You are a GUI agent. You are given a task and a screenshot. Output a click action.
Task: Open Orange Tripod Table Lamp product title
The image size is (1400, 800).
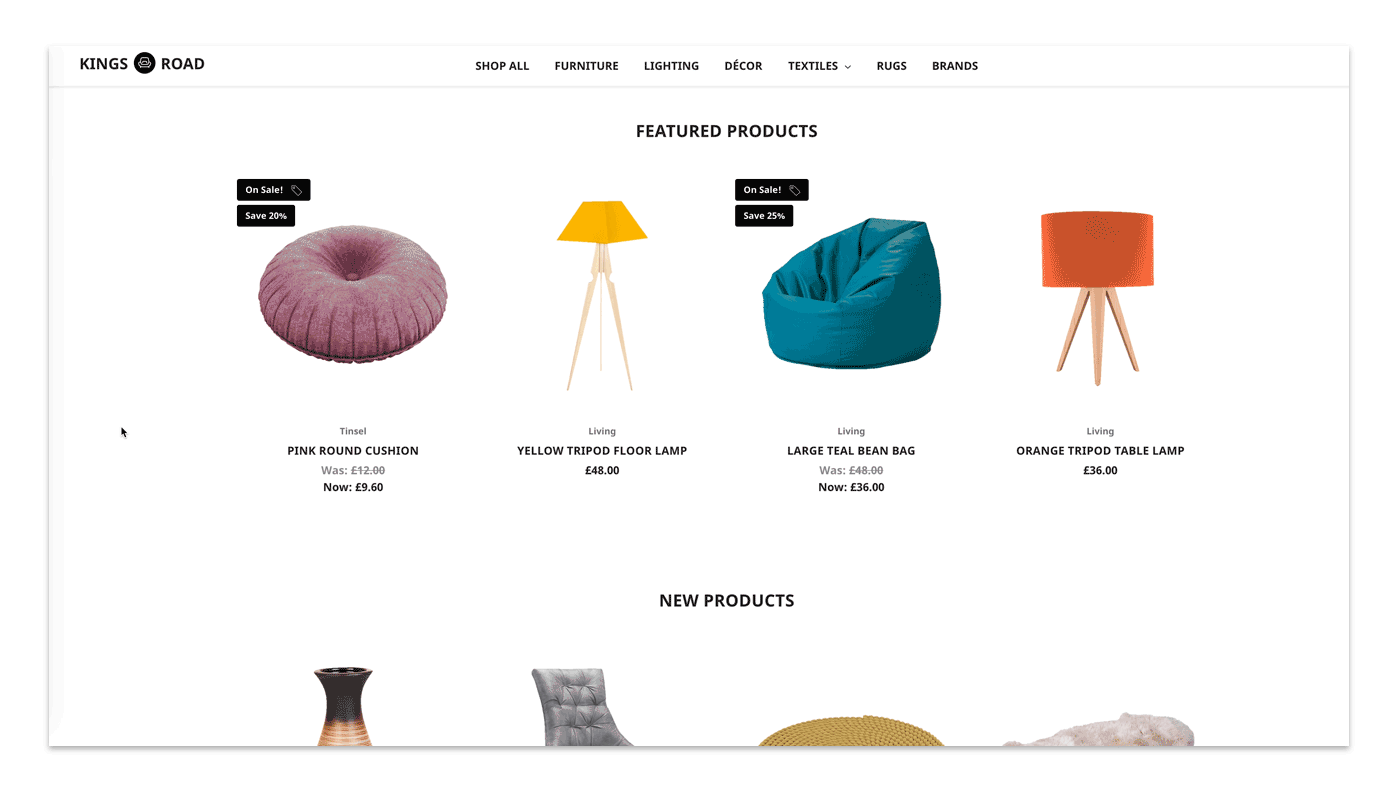pos(1100,451)
